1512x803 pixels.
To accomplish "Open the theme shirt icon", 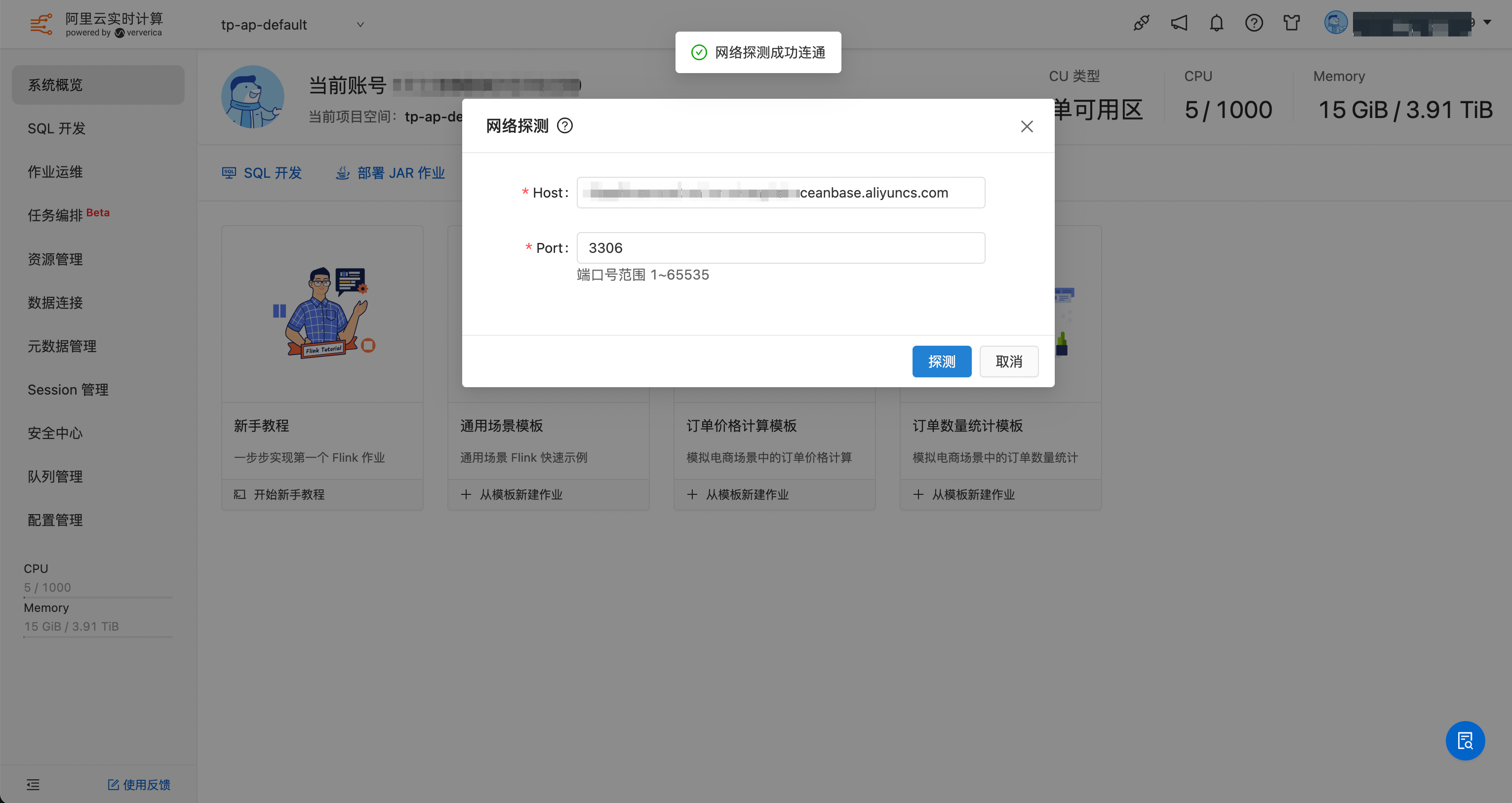I will 1291,24.
